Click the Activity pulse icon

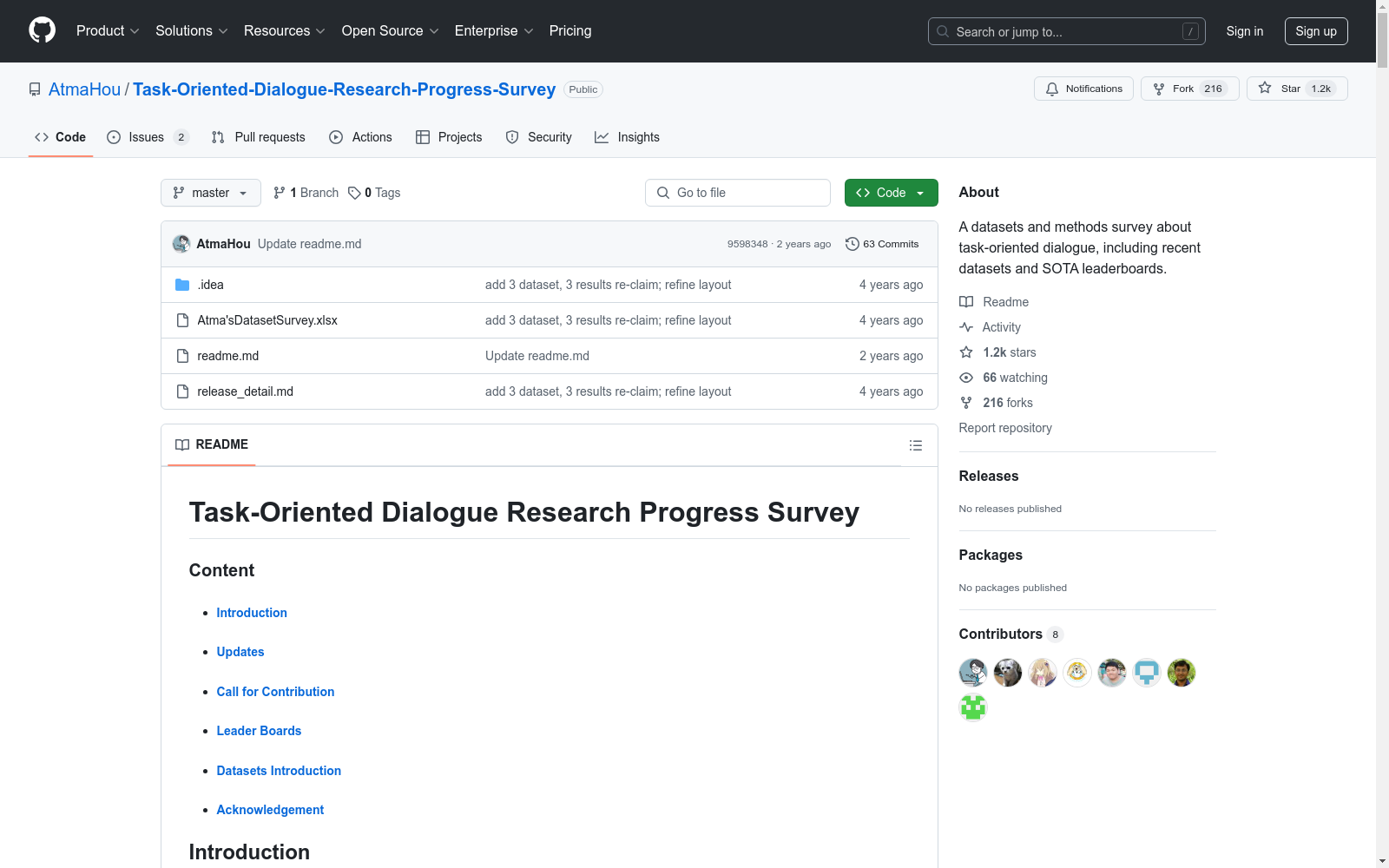pos(966,327)
